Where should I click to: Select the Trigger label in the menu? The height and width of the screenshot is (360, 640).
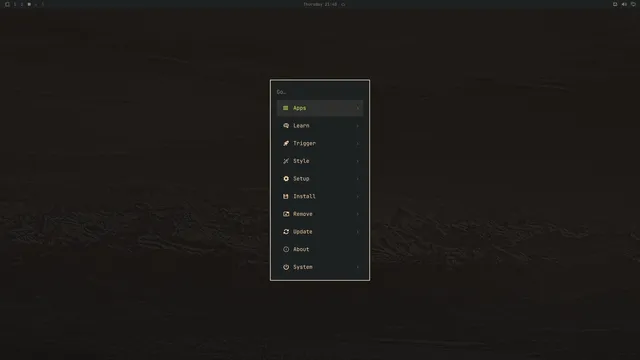click(304, 143)
